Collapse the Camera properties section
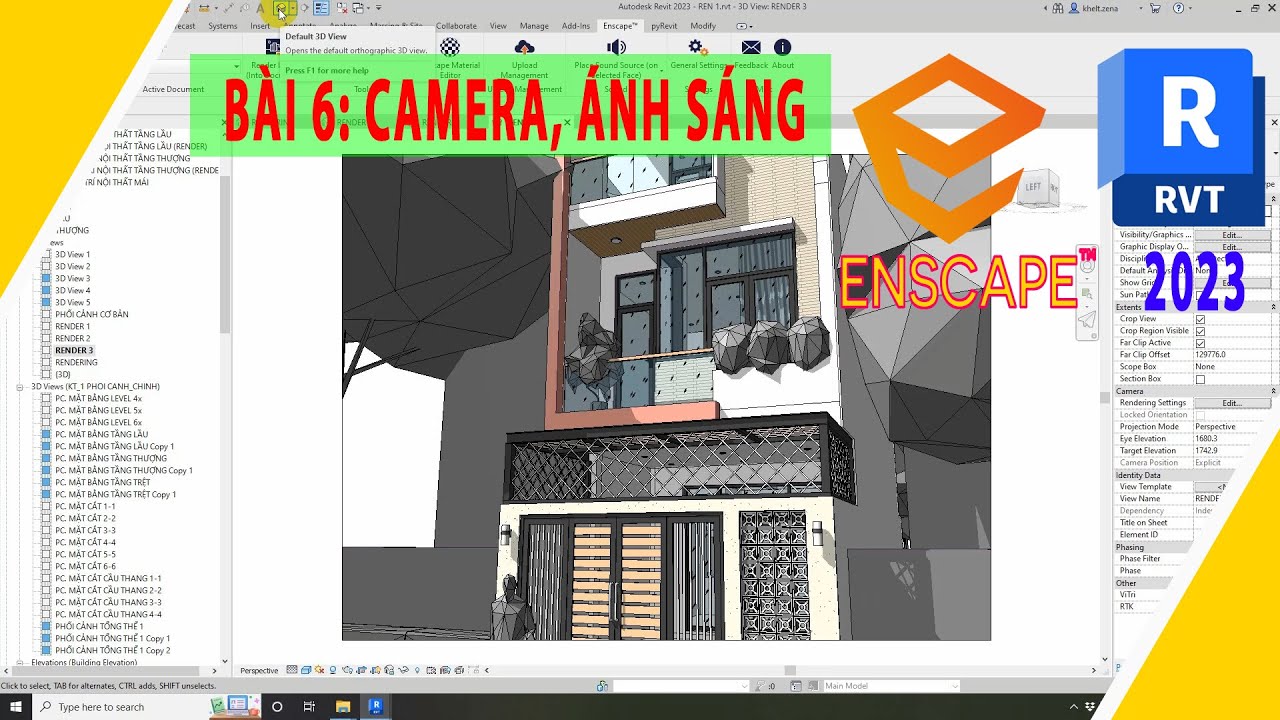 click(x=1273, y=391)
